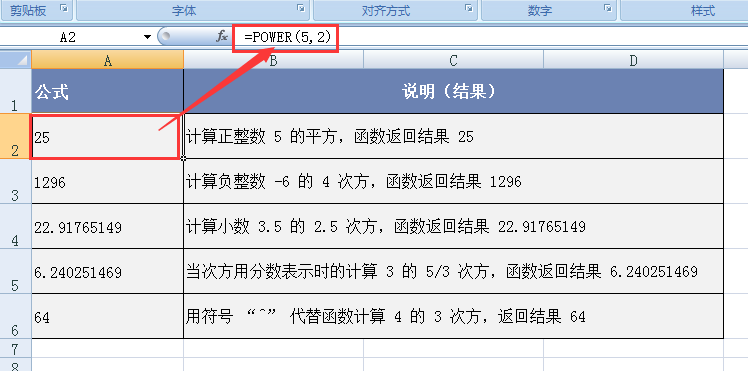Click the cell containing 64
Image resolution: width=748 pixels, height=371 pixels.
pyautogui.click(x=108, y=316)
